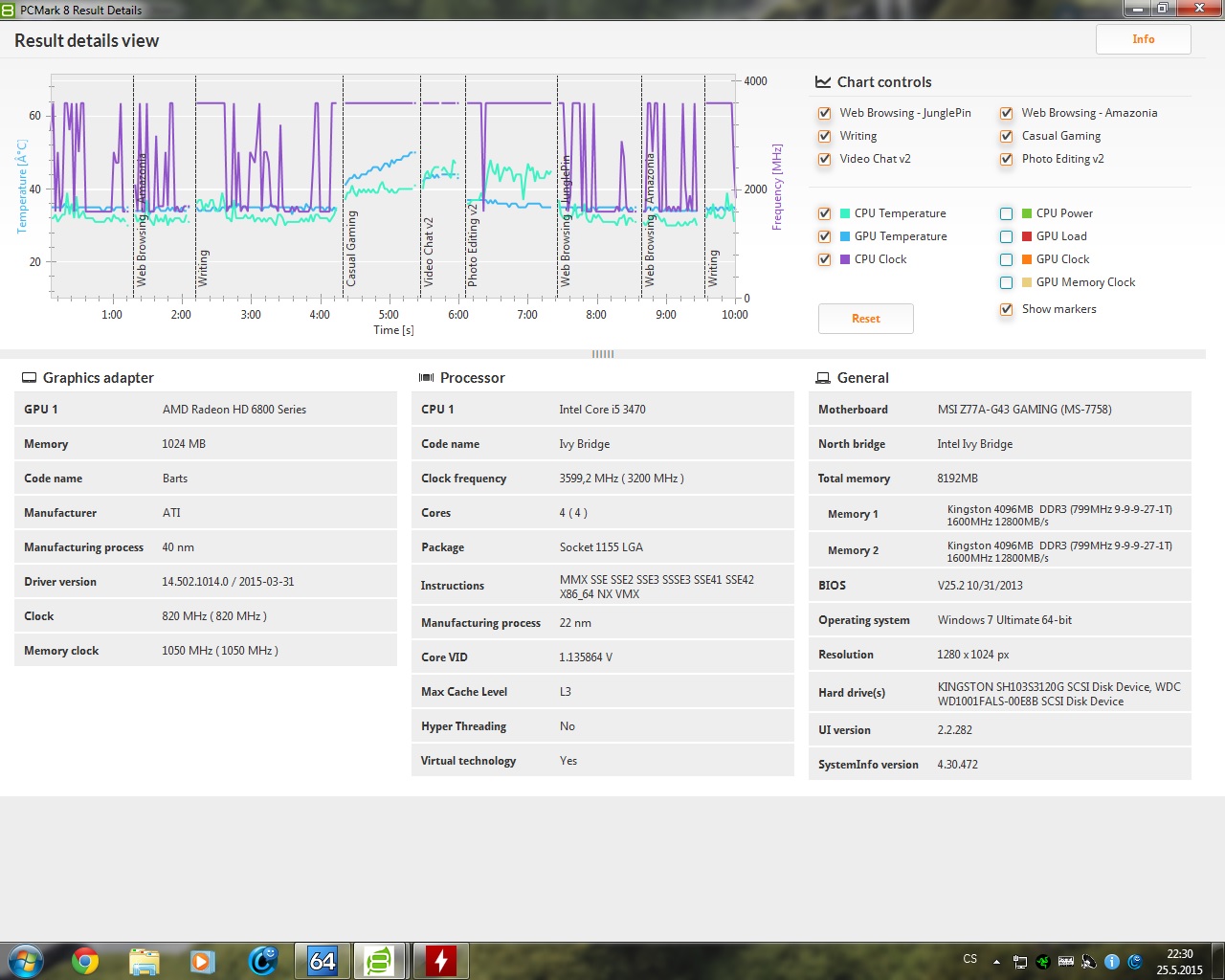Enable the GPU Load checkbox
This screenshot has width=1225, height=980.
point(1006,236)
